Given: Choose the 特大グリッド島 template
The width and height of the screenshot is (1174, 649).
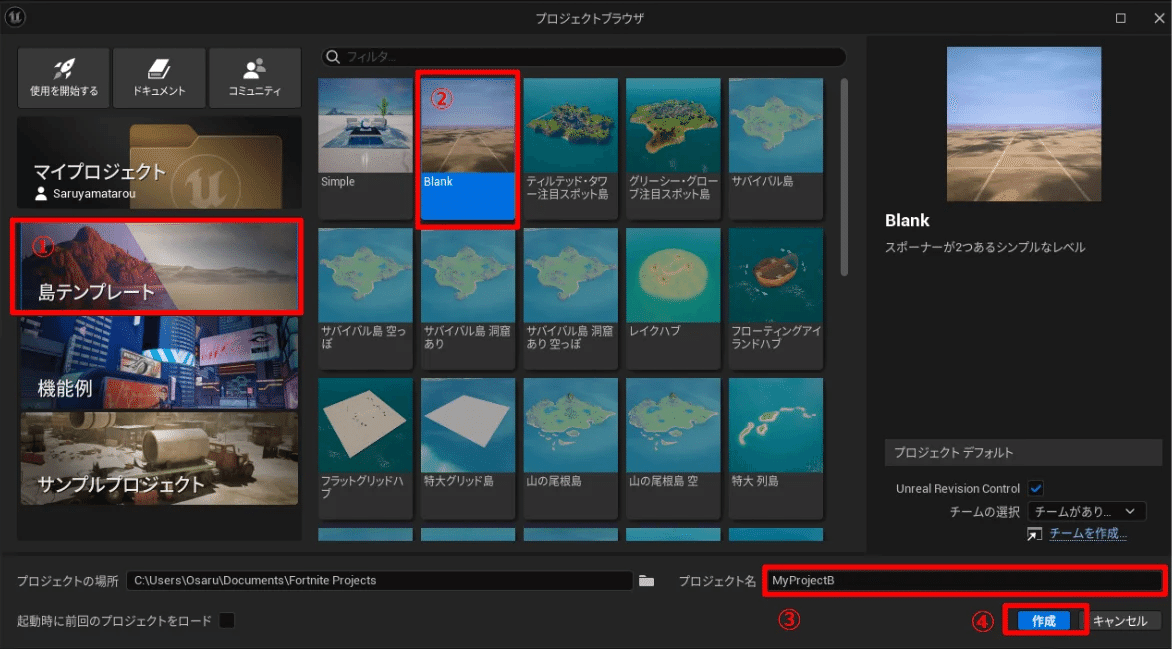Looking at the screenshot, I should [468, 448].
